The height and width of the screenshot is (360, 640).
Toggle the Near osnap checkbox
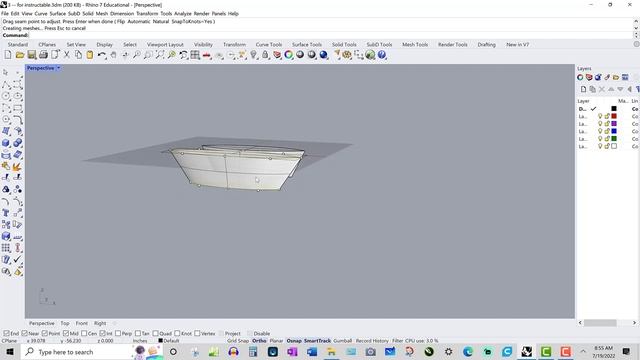coord(24,333)
